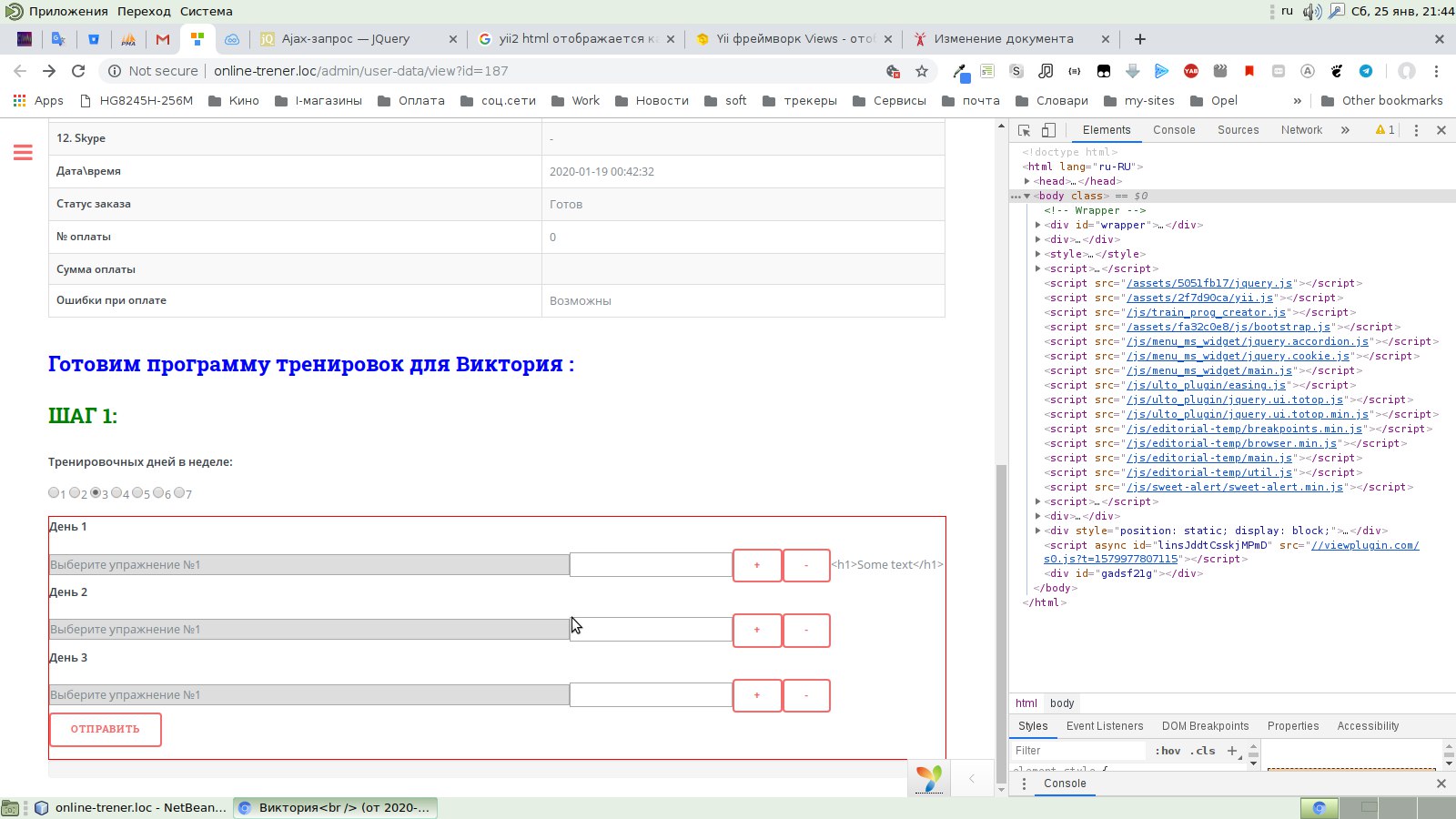Close the DevTools panel
Screen dimensions: 1456x819
point(1441,130)
